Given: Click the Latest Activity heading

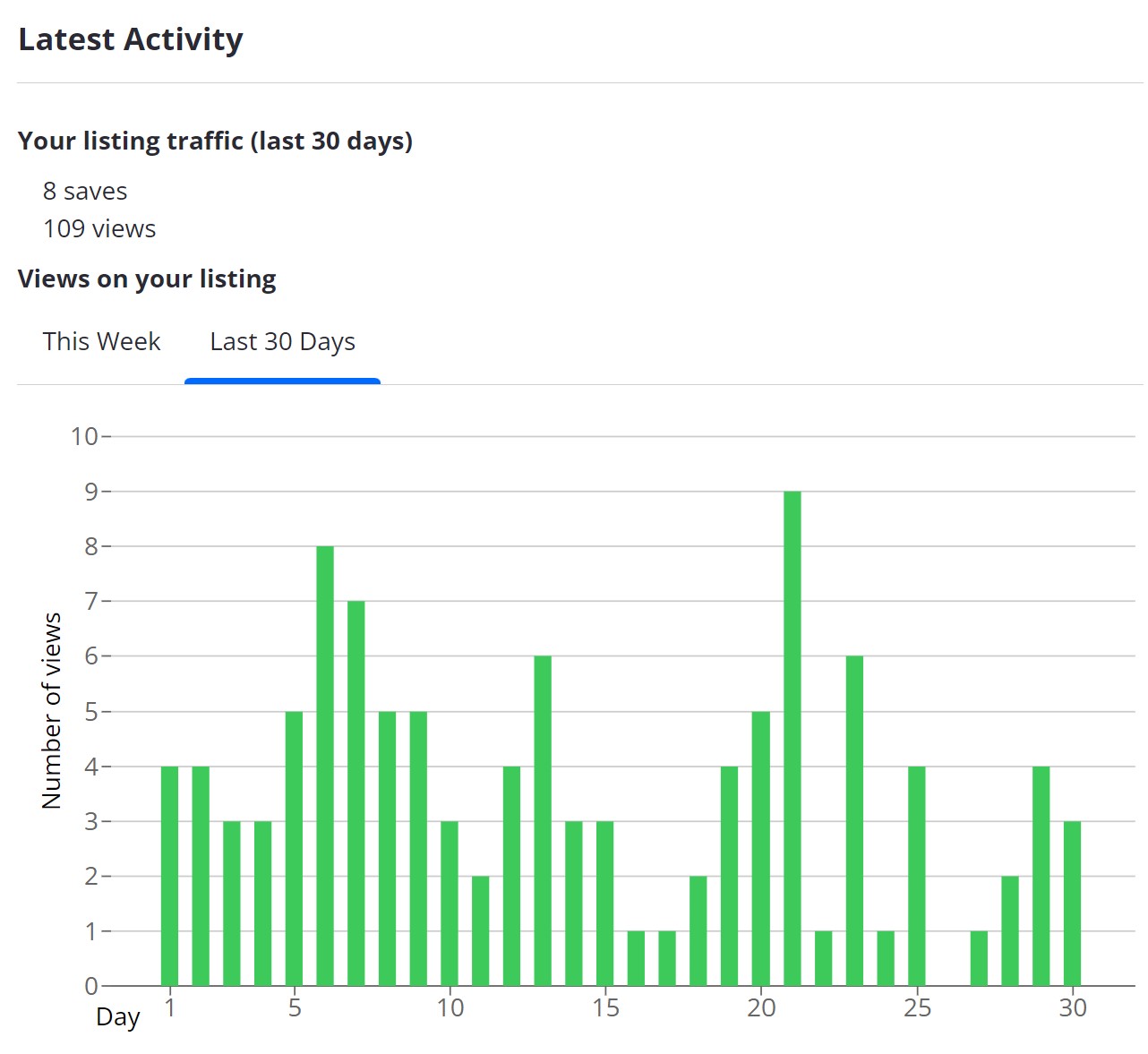Looking at the screenshot, I should [x=131, y=39].
